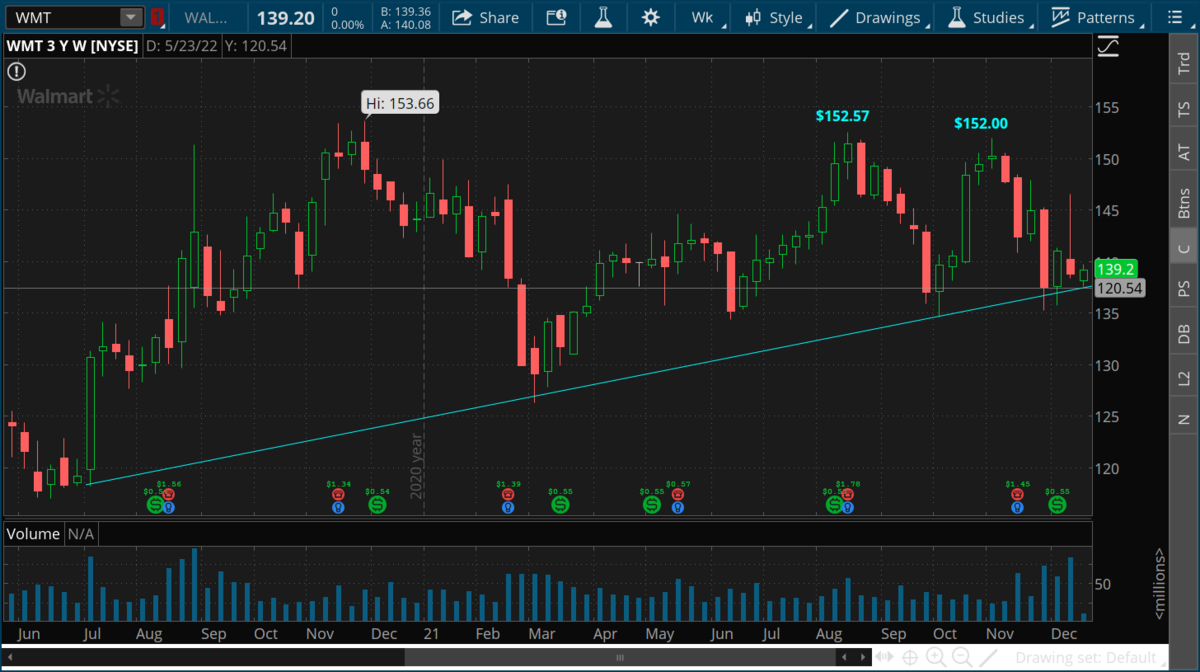
Task: Open the Wk timeframe selector
Action: click(703, 17)
